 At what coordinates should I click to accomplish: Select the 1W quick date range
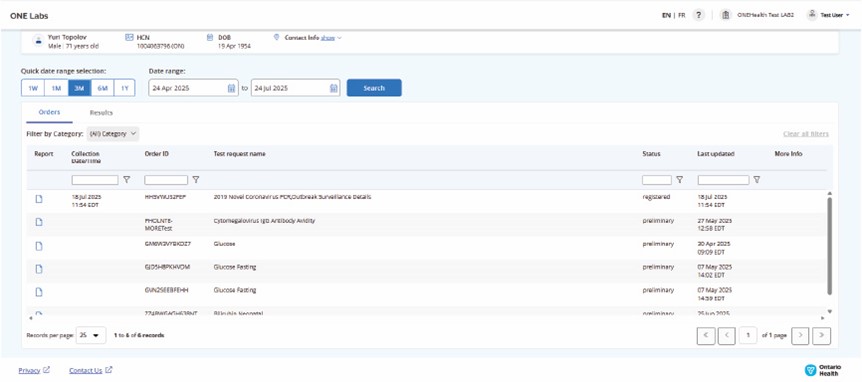[x=32, y=88]
